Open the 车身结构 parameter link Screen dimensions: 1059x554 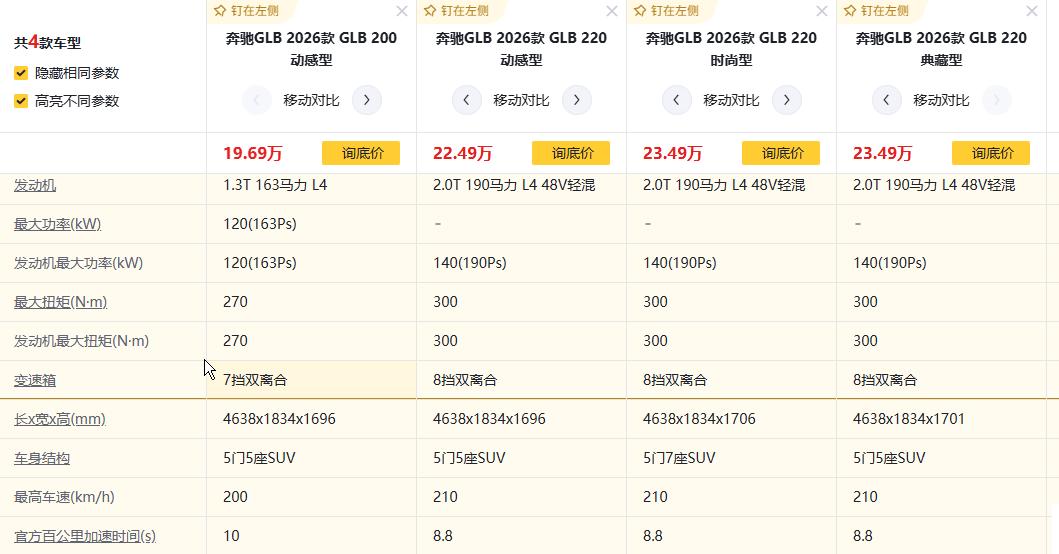(42, 458)
